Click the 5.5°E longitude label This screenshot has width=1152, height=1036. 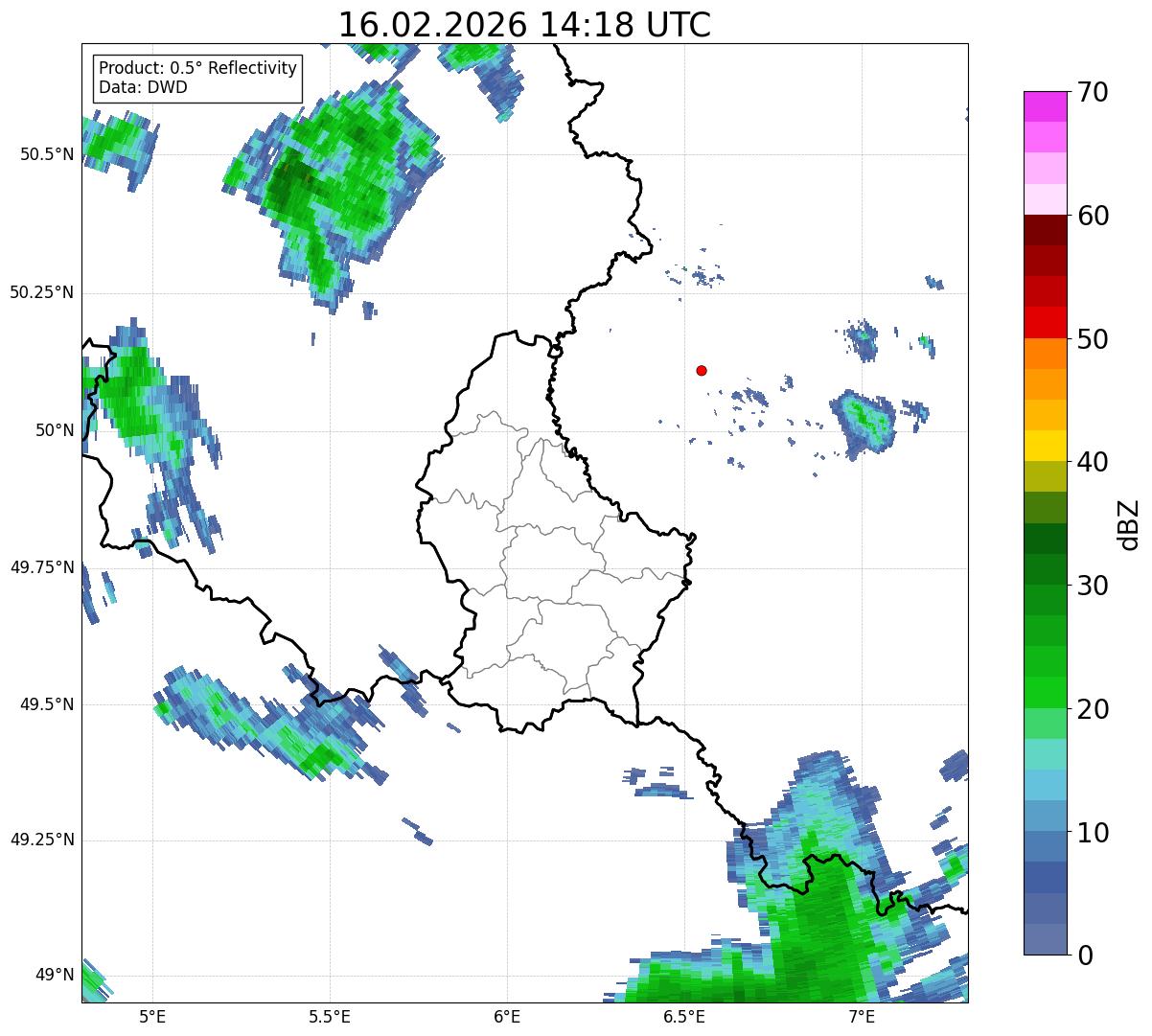pos(330,1017)
